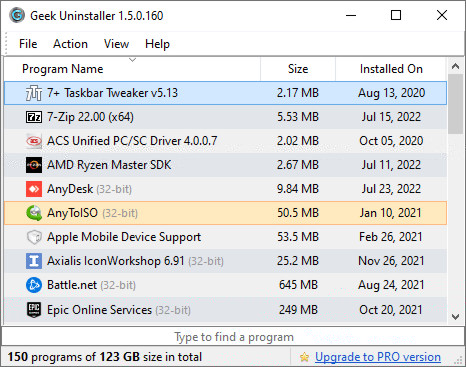Click the Axialis IconWorkshop icon
The width and height of the screenshot is (466, 367).
tap(34, 261)
